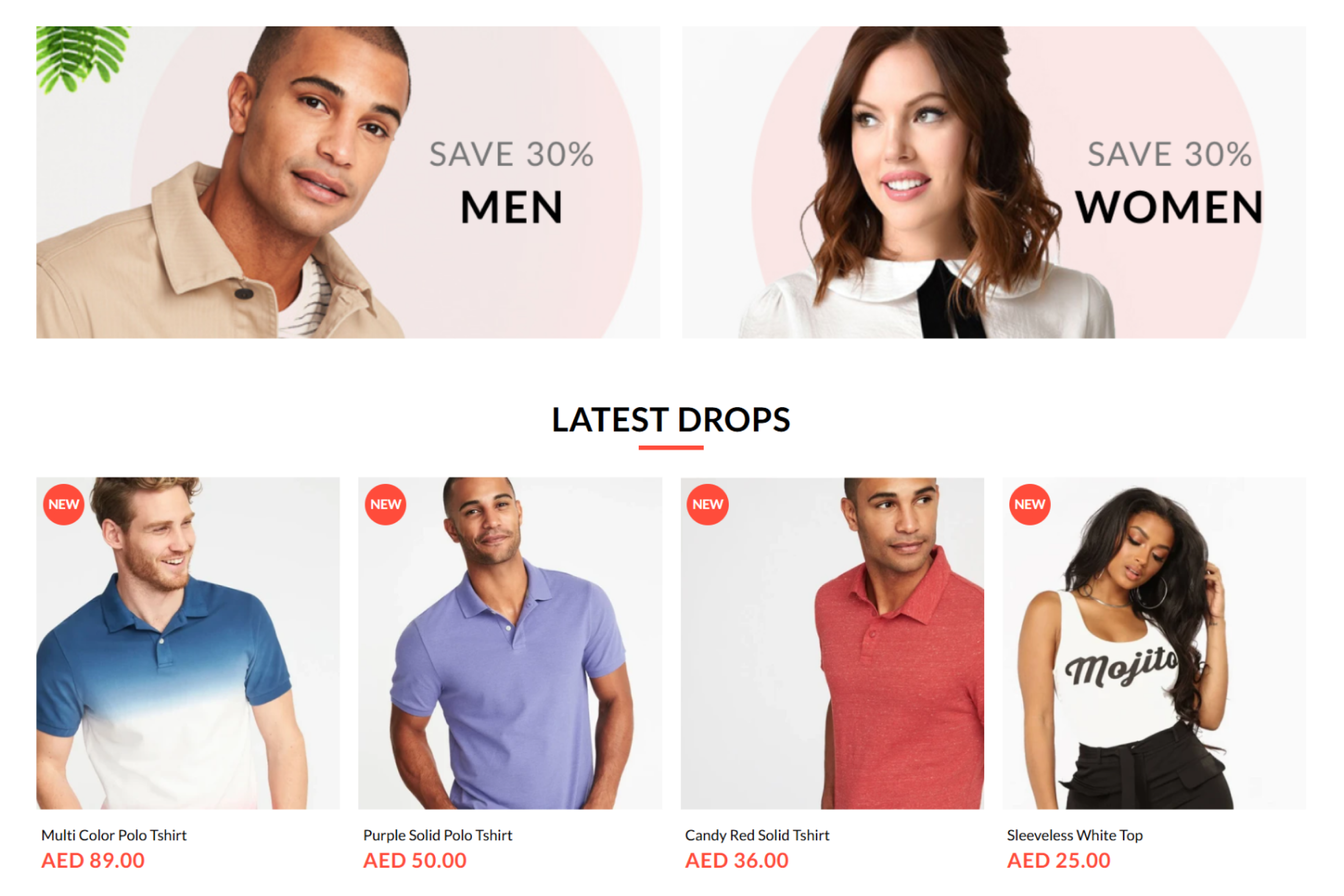This screenshot has width=1344, height=896.
Task: Click the Multi Color Polo Tshirt title link
Action: click(114, 835)
